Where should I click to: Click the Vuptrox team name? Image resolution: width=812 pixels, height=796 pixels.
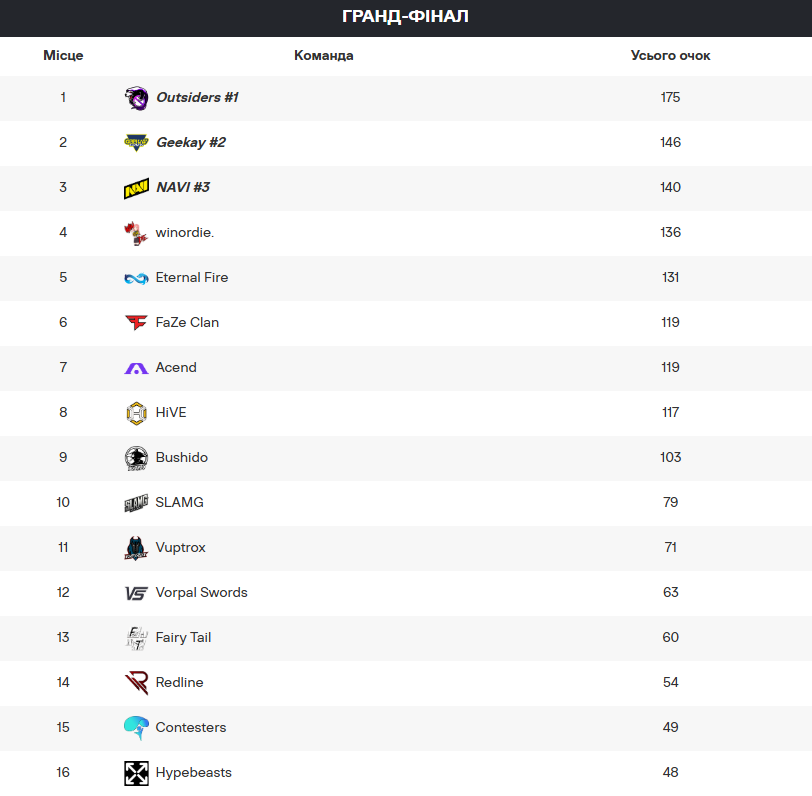[180, 547]
